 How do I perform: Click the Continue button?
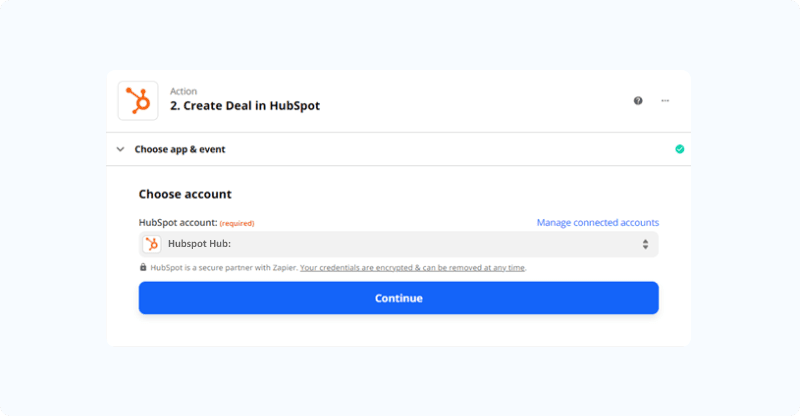398,298
